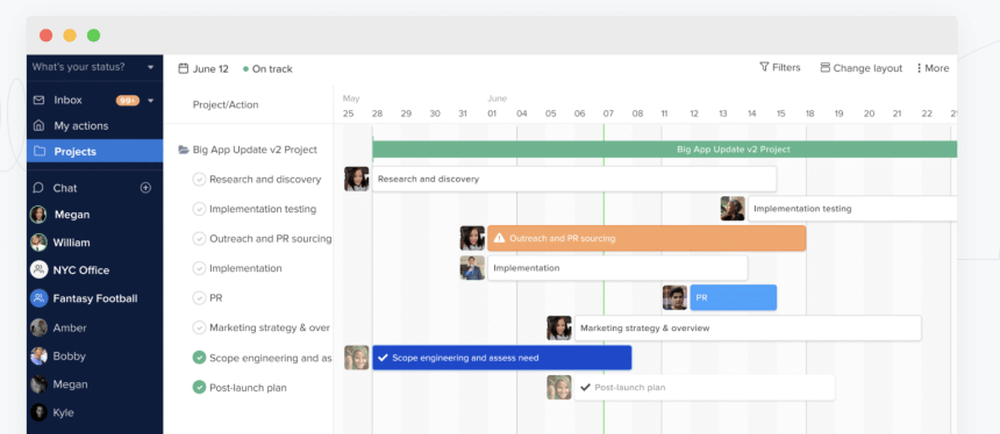Click the folder icon for Big App Update v2
Image resolution: width=1000 pixels, height=434 pixels.
point(183,150)
